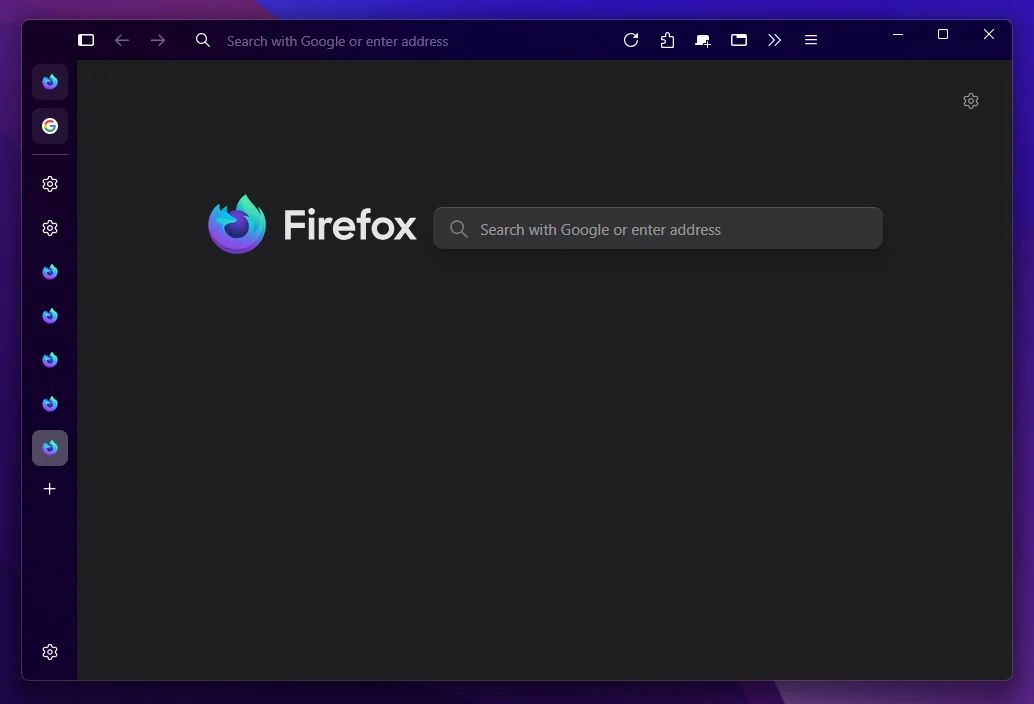
Task: Click the search box beside the Firefox logo
Action: [660, 229]
